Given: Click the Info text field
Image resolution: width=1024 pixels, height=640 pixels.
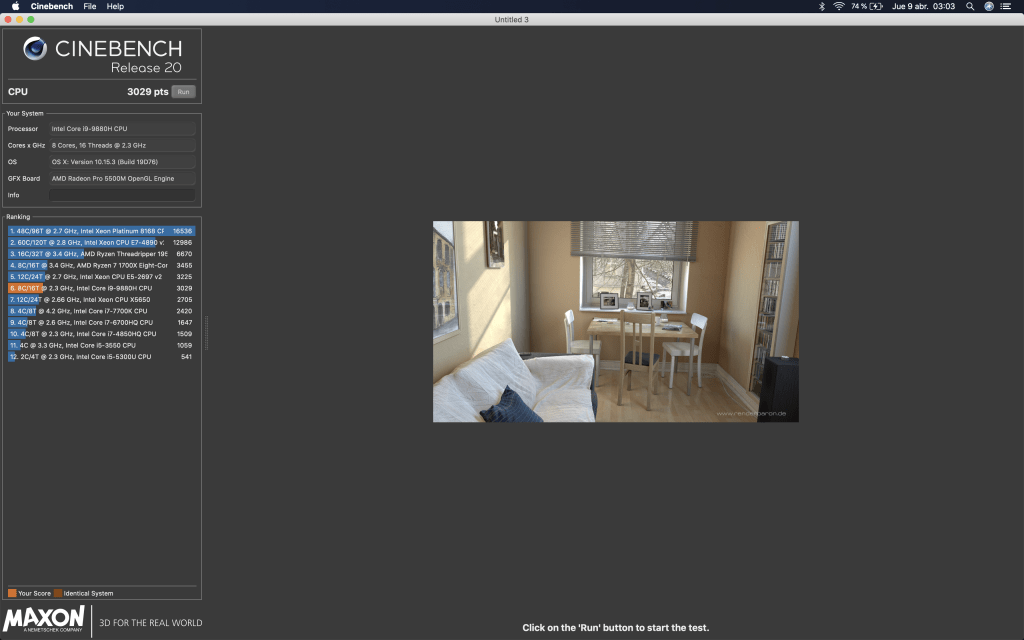Looking at the screenshot, I should coord(122,195).
